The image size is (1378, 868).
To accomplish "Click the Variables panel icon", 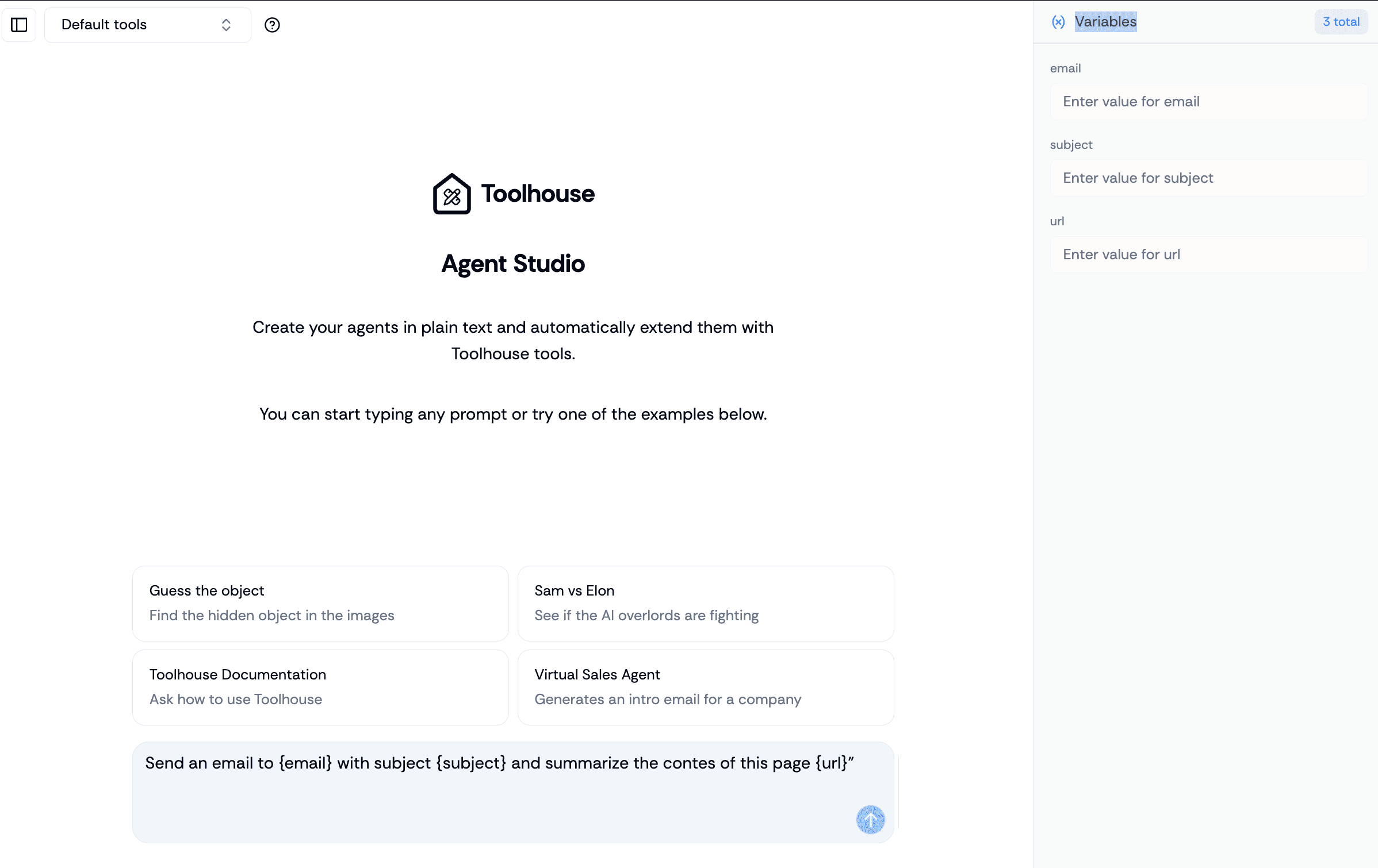I will pos(1058,22).
